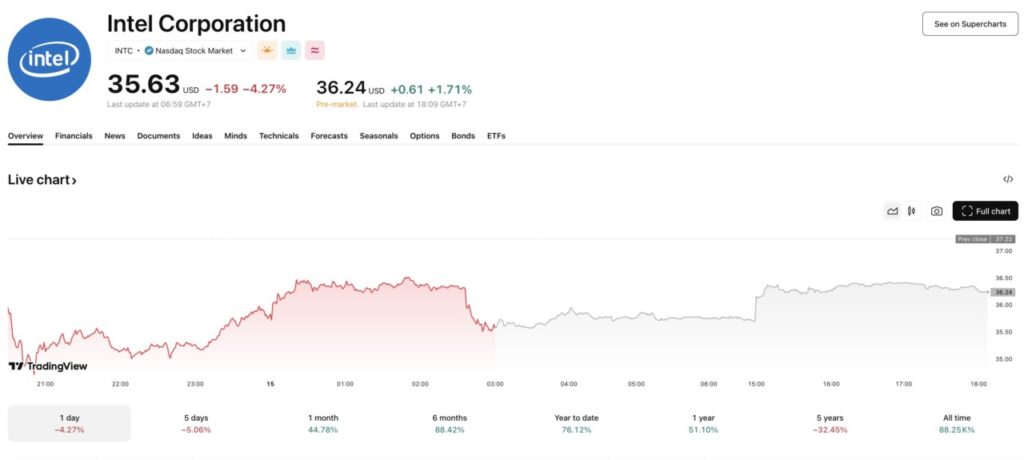This screenshot has width=1024, height=460.
Task: Open the INTC Nasdaq exchange dropdown
Action: click(x=180, y=51)
